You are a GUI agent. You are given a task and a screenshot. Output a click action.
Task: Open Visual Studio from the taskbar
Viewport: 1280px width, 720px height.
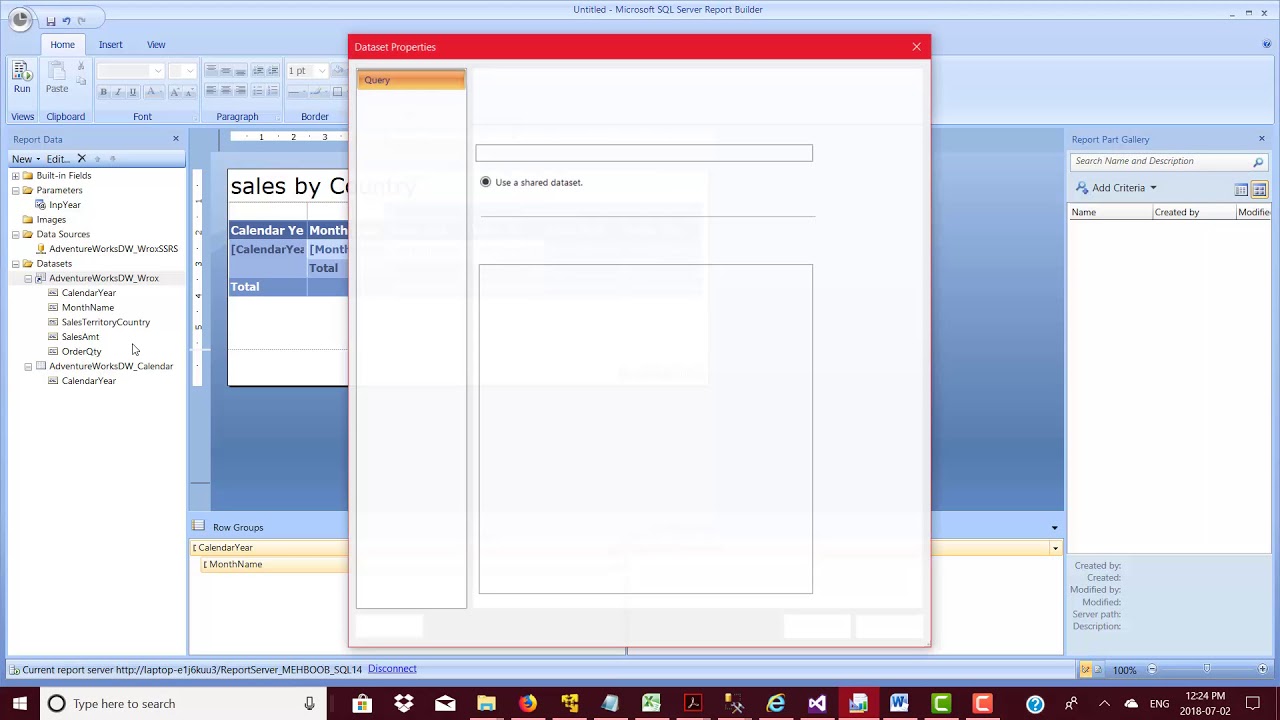pyautogui.click(x=817, y=704)
